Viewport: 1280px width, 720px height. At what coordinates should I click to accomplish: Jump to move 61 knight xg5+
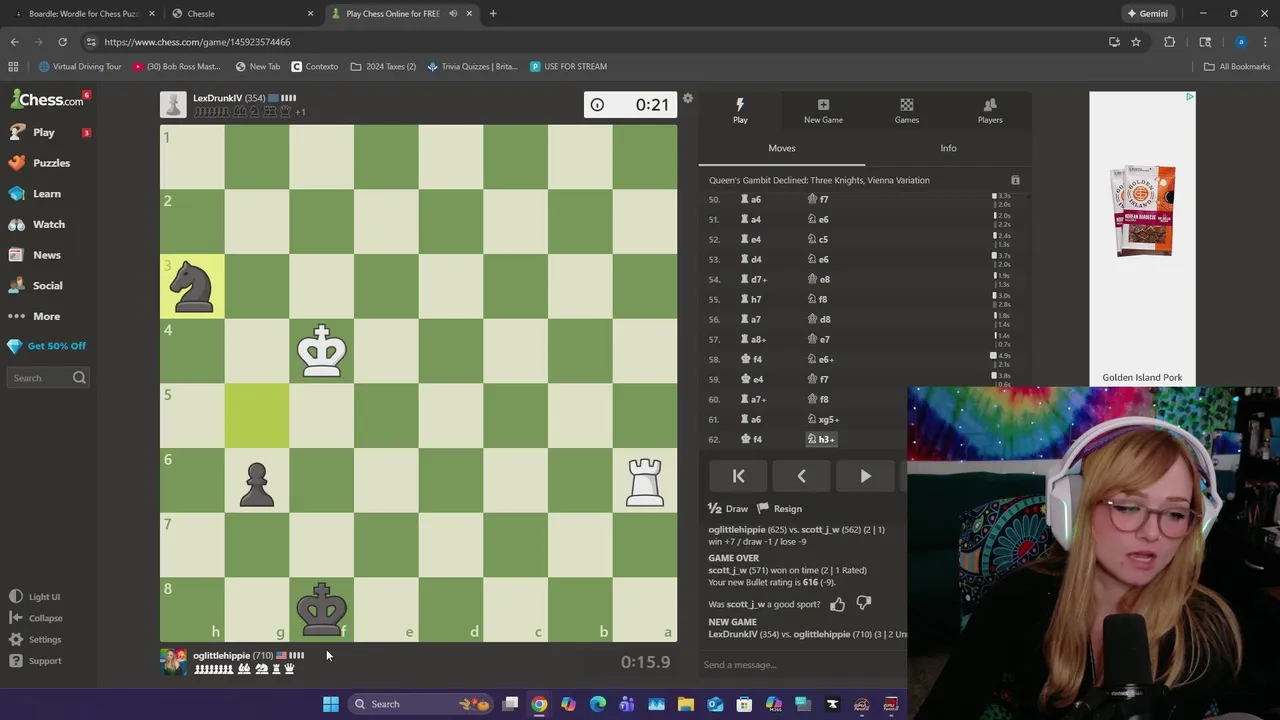pos(823,419)
